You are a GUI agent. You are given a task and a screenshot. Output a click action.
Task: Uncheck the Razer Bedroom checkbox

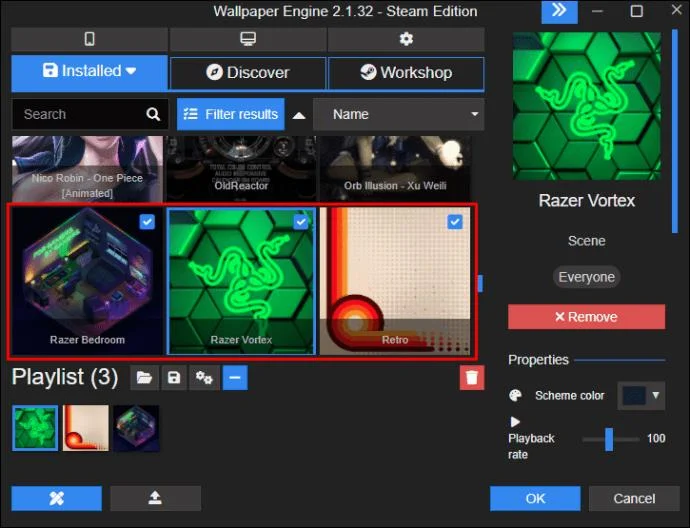[147, 222]
